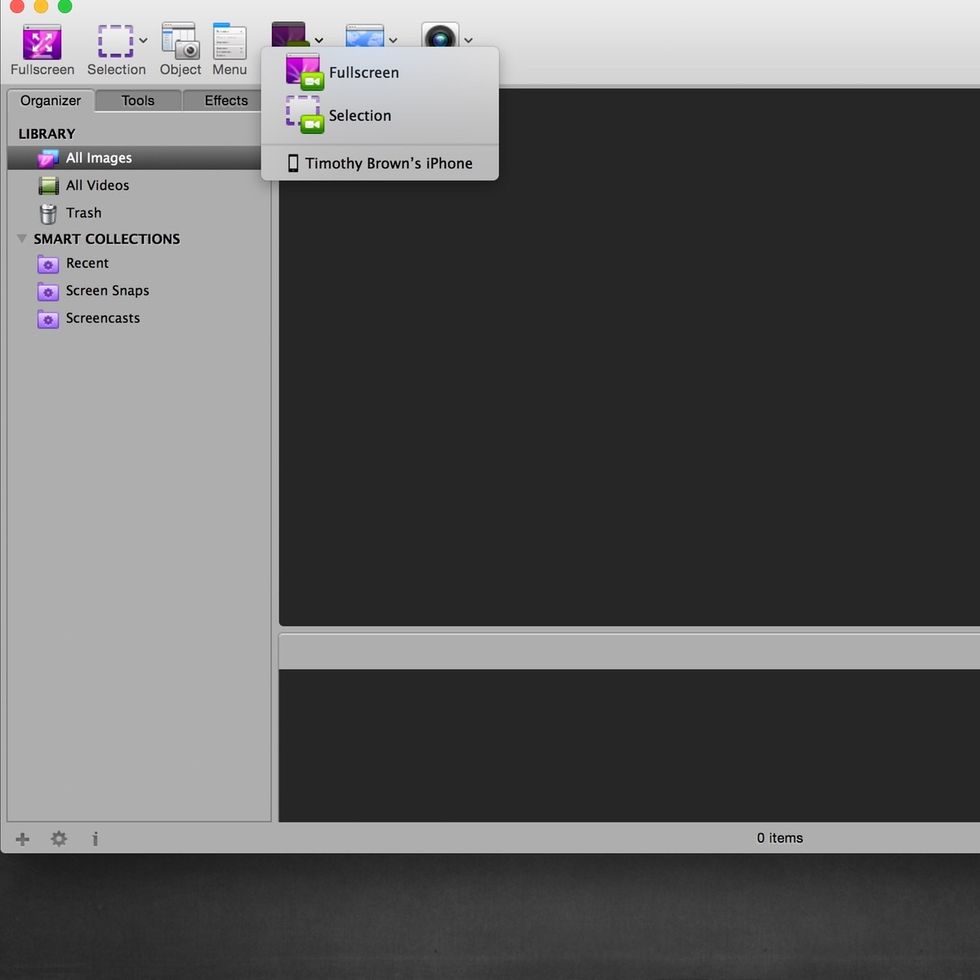Open the dropdown arrow beside Selection tool
This screenshot has height=980, width=980.
tap(143, 41)
